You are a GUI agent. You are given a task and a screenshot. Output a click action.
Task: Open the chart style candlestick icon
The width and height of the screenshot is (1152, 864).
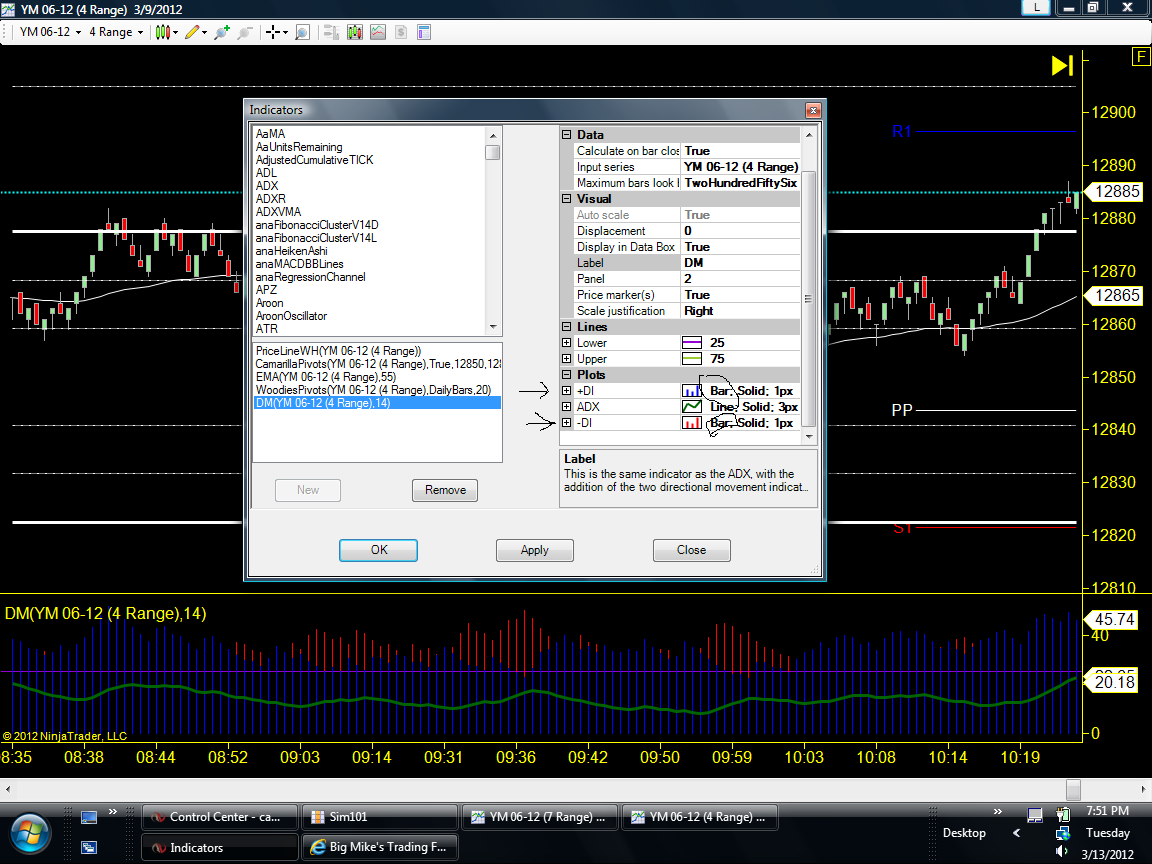162,32
